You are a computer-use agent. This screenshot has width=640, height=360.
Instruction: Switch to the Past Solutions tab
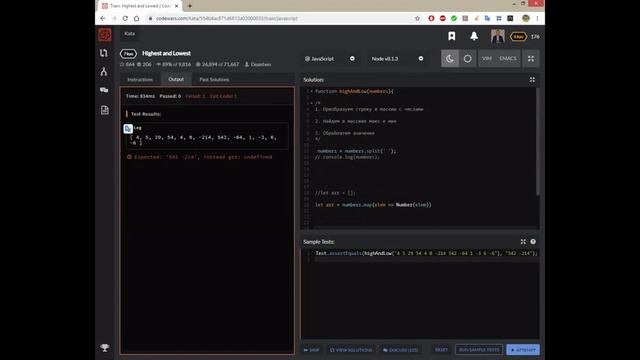(x=214, y=80)
